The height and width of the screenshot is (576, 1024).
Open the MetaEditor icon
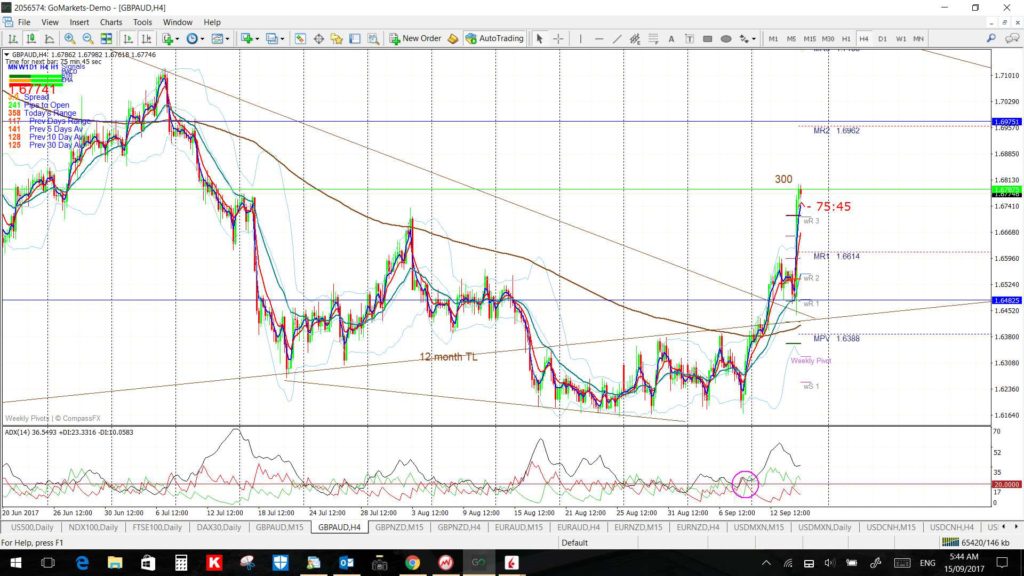coord(453,39)
